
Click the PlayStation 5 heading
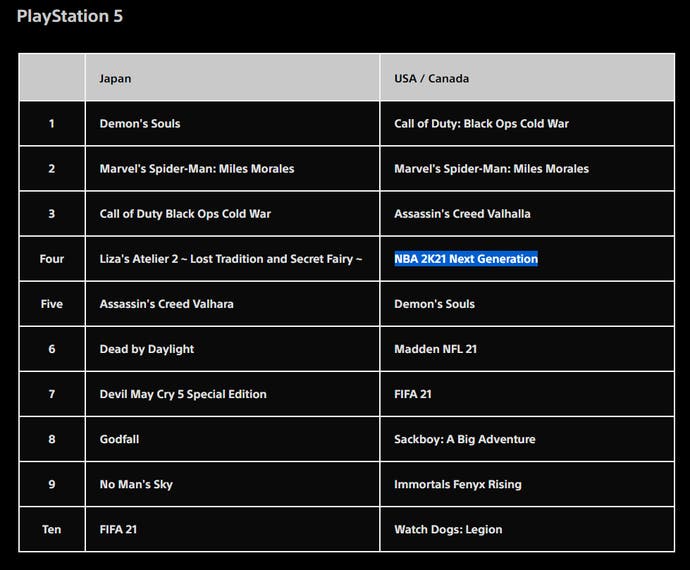(x=70, y=16)
